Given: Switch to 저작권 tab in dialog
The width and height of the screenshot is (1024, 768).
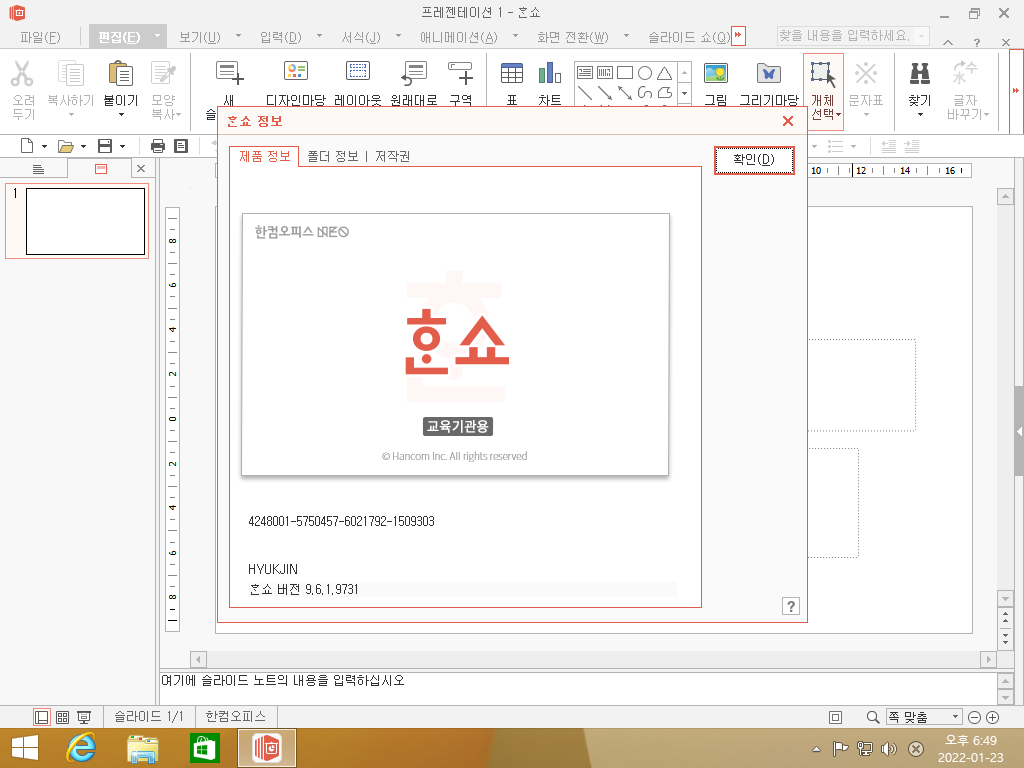Looking at the screenshot, I should coord(392,157).
